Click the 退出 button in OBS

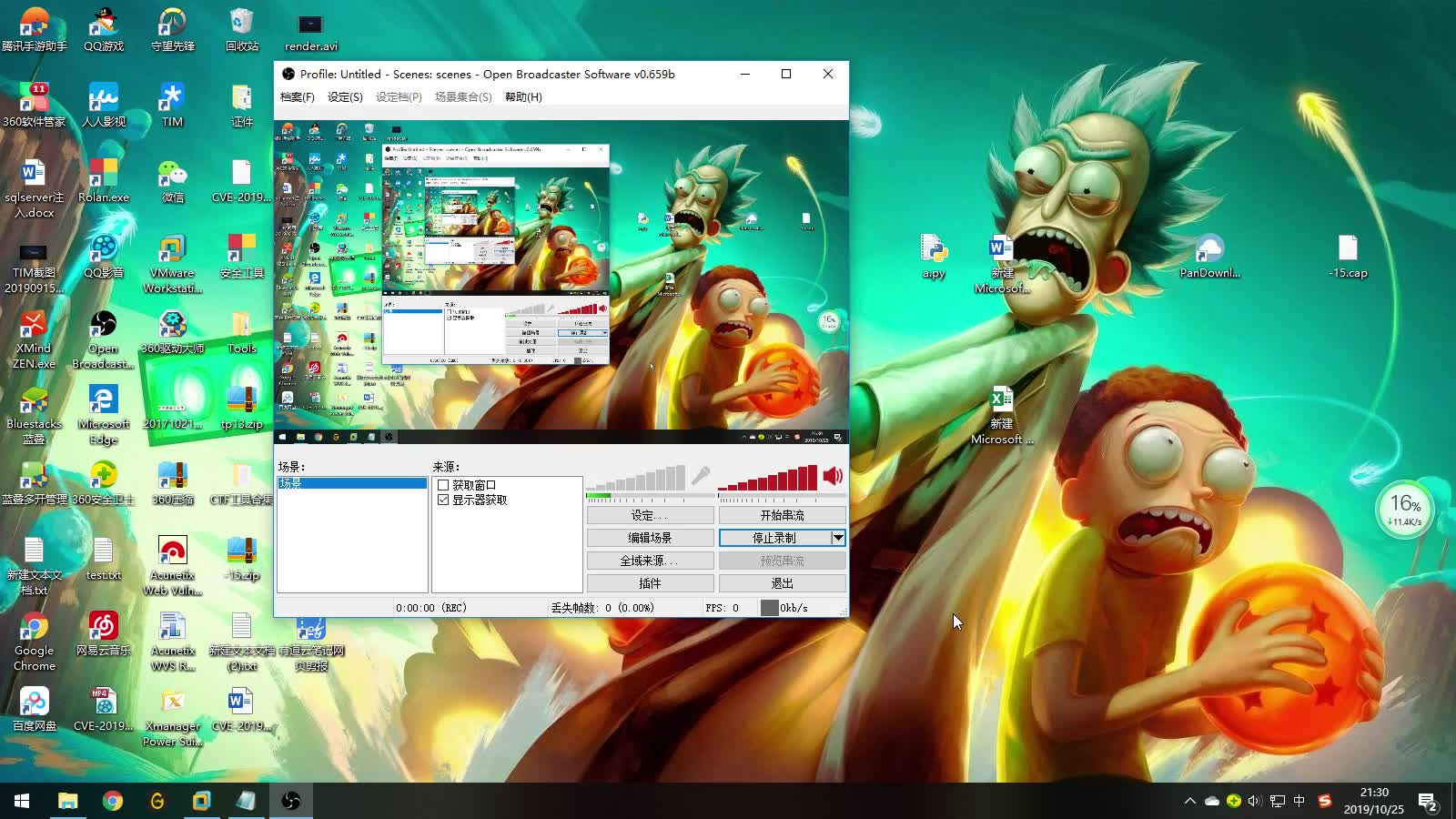(783, 583)
